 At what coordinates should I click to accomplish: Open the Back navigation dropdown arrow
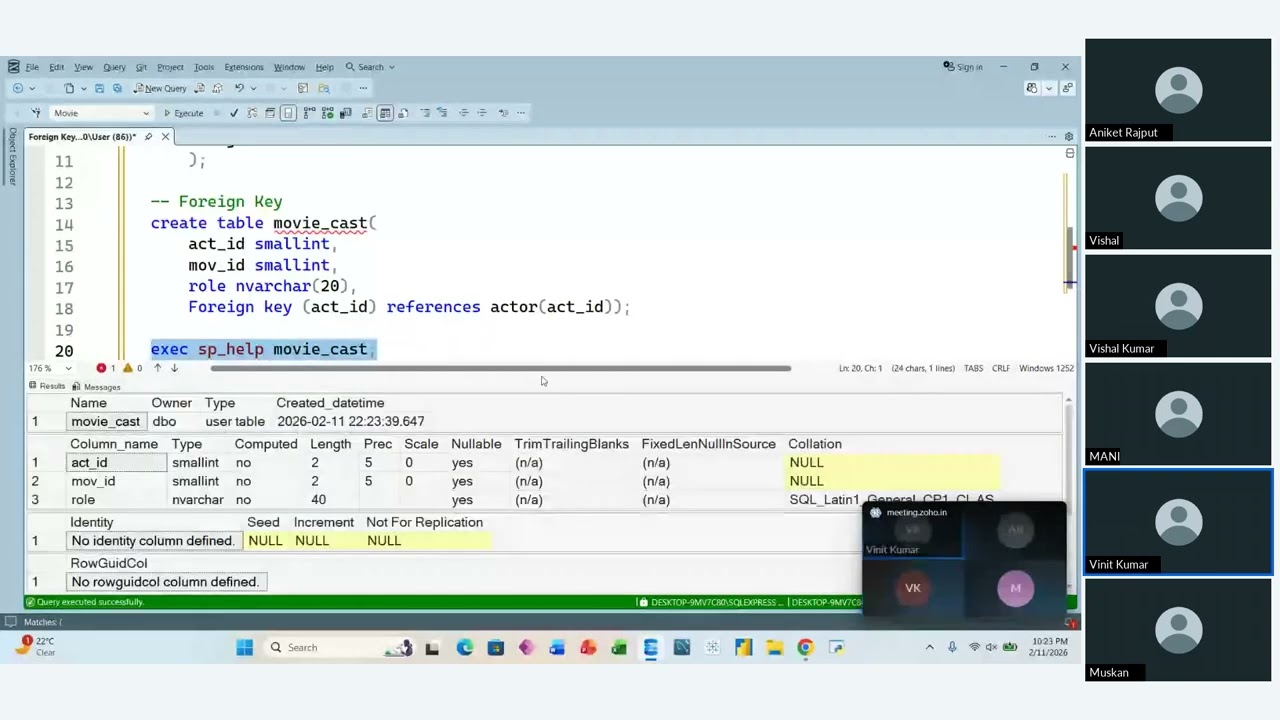tap(32, 88)
